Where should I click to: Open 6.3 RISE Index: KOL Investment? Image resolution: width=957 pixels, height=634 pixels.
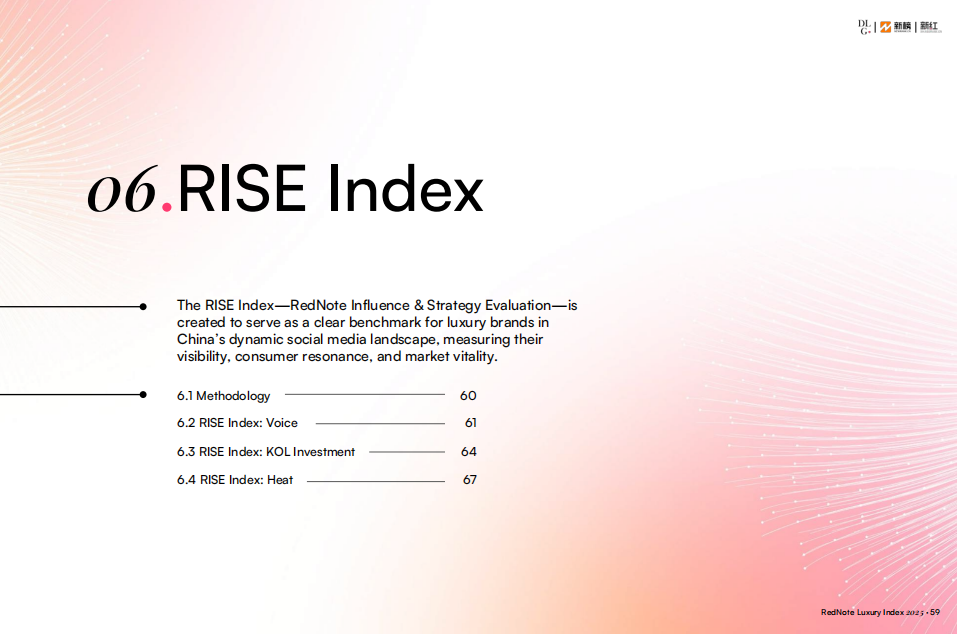[x=266, y=452]
